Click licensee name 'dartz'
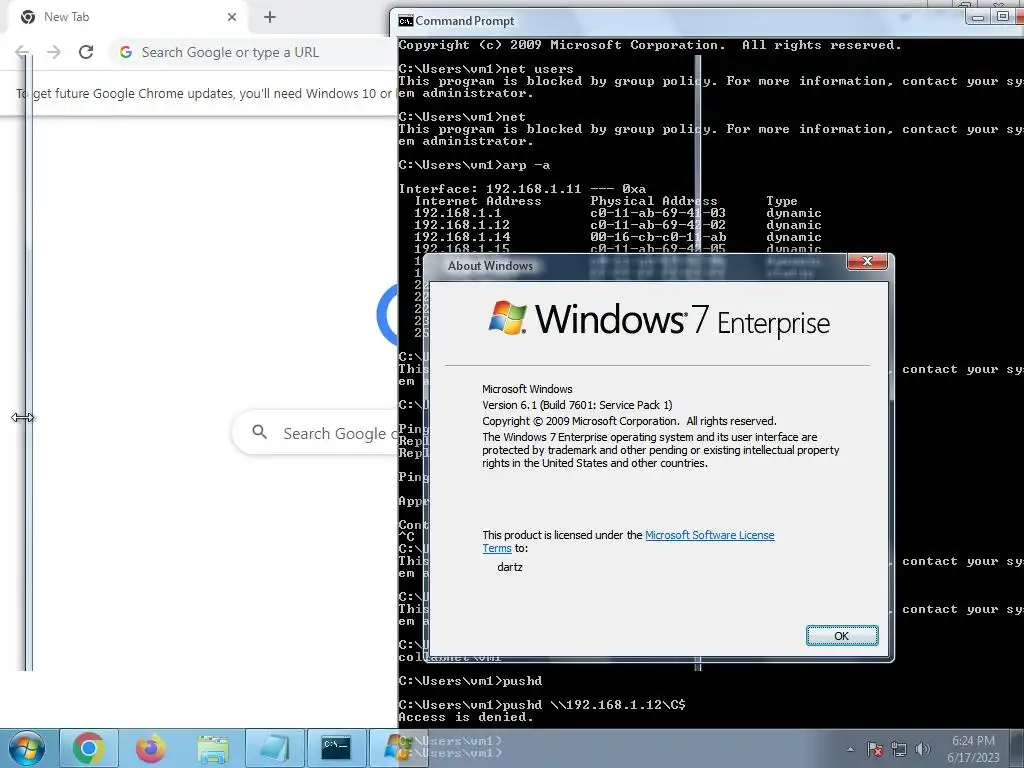The height and width of the screenshot is (768, 1024). tap(510, 567)
